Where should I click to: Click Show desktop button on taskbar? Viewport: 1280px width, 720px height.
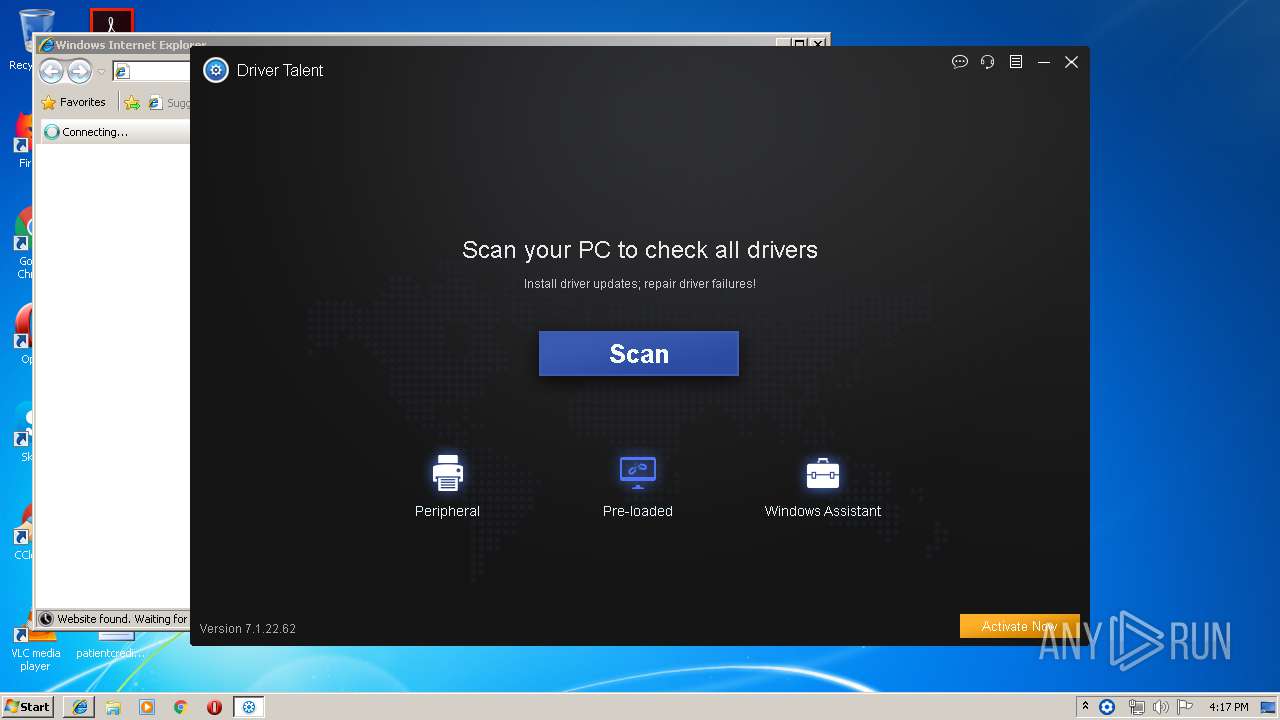click(1269, 707)
